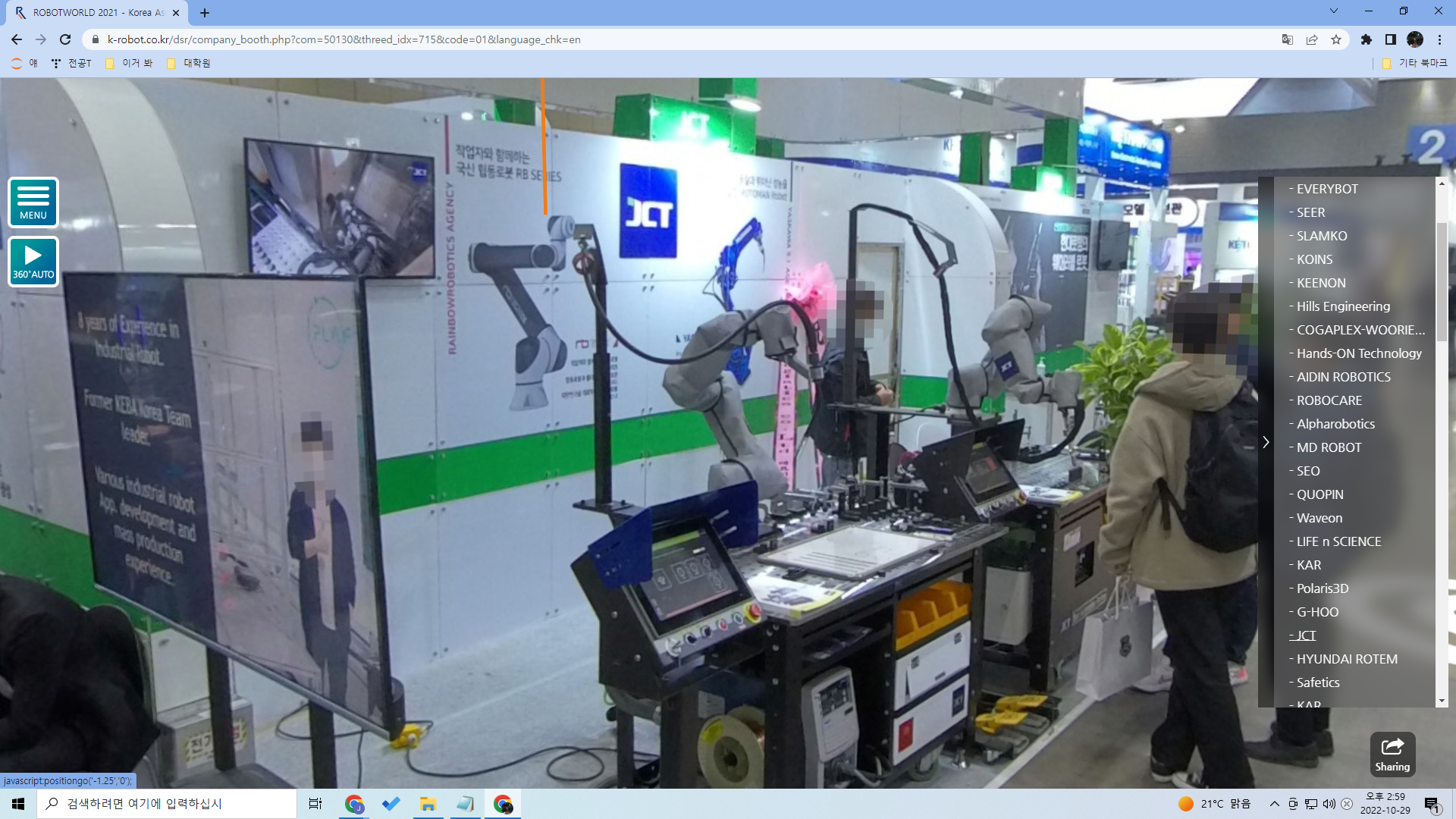Reload the page
1456x819 pixels.
(x=65, y=39)
